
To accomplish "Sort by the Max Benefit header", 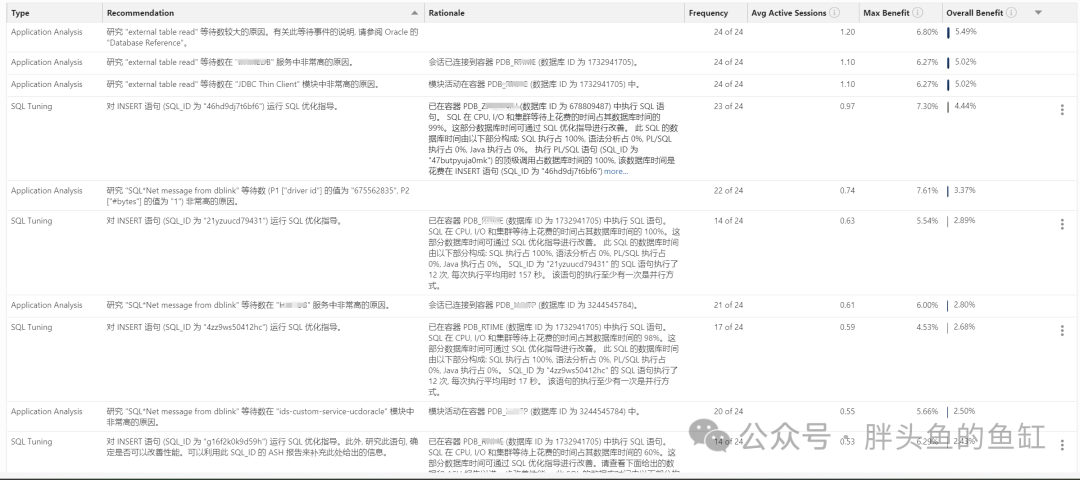I will tap(886, 13).
